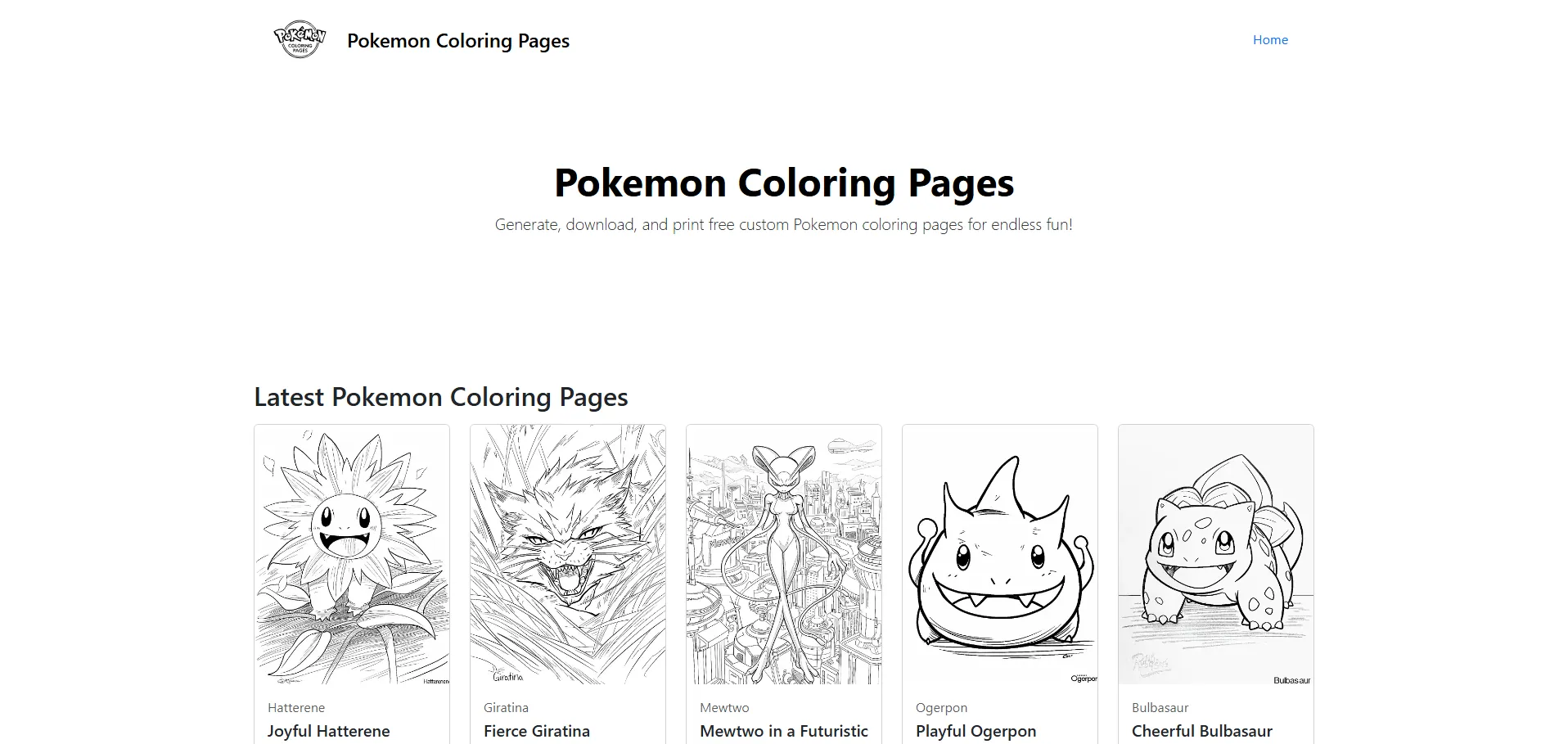Screen dimensions: 1568x744
Task: Click the large Pokemon Coloring Pages main heading
Action: click(784, 183)
